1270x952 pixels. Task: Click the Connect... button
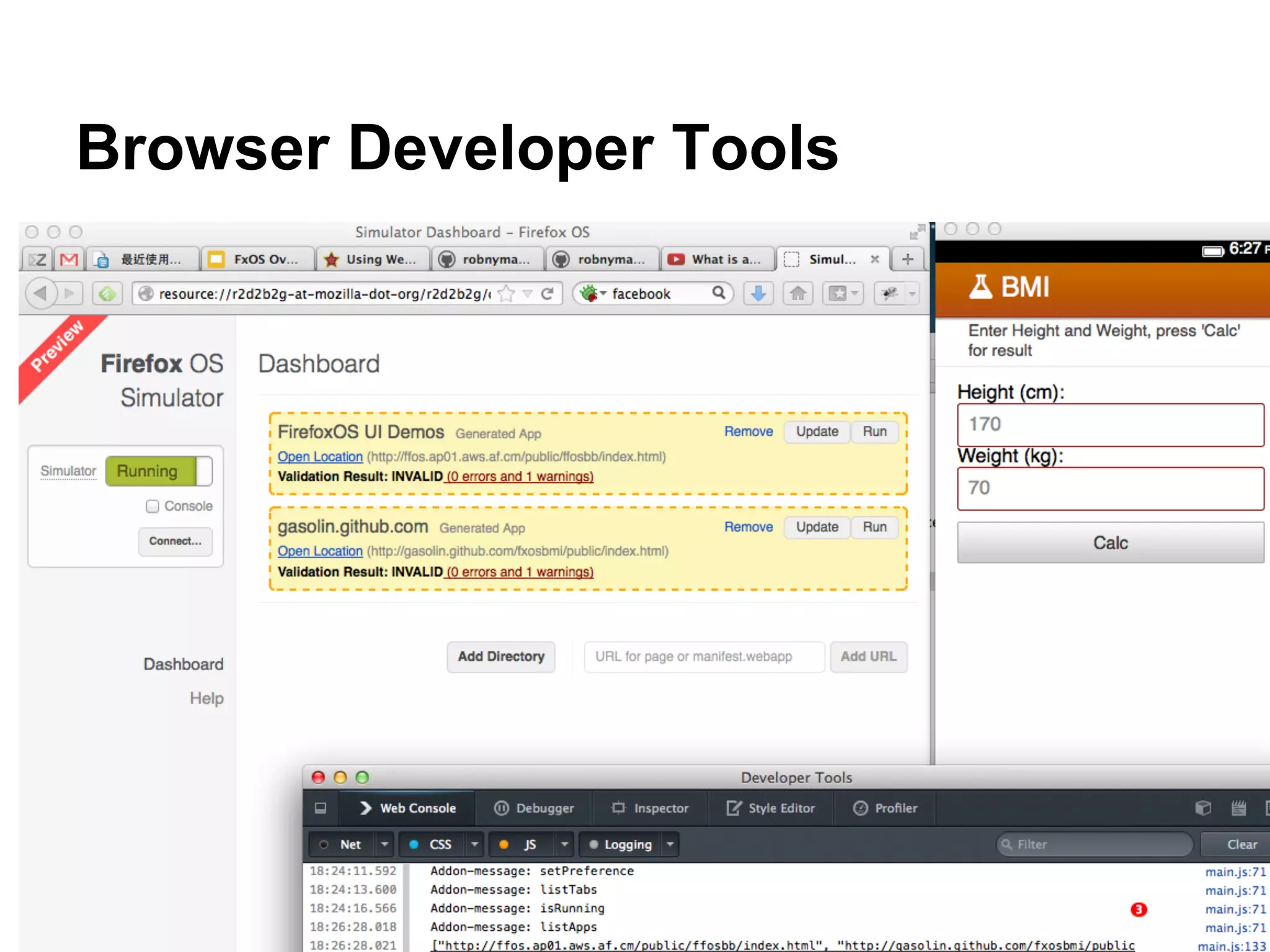point(175,541)
